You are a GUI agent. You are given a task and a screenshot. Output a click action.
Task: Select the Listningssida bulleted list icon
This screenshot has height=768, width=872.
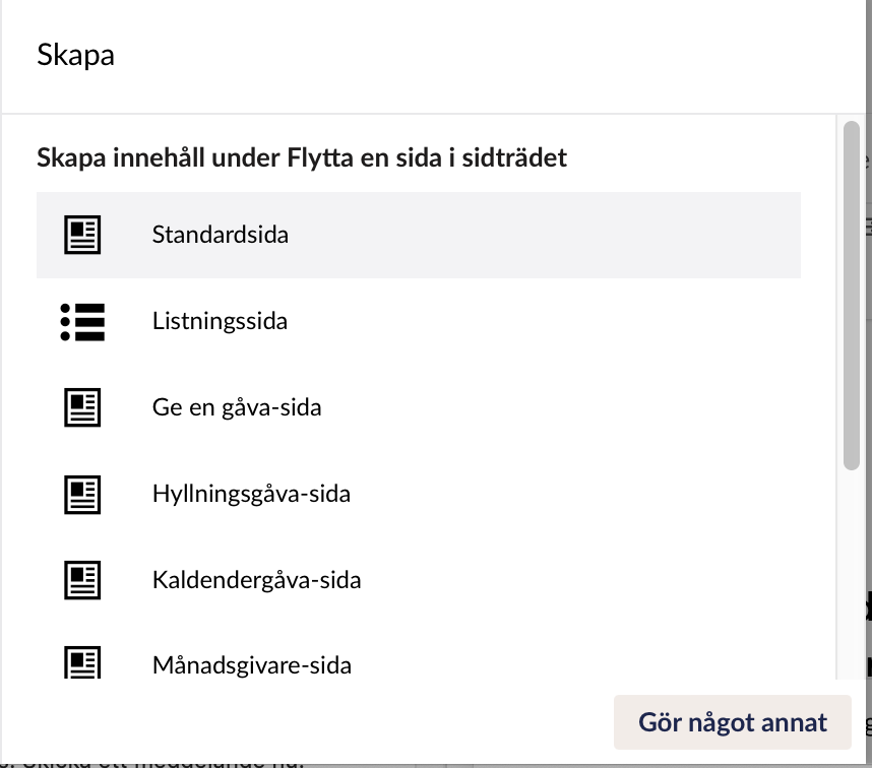click(82, 321)
